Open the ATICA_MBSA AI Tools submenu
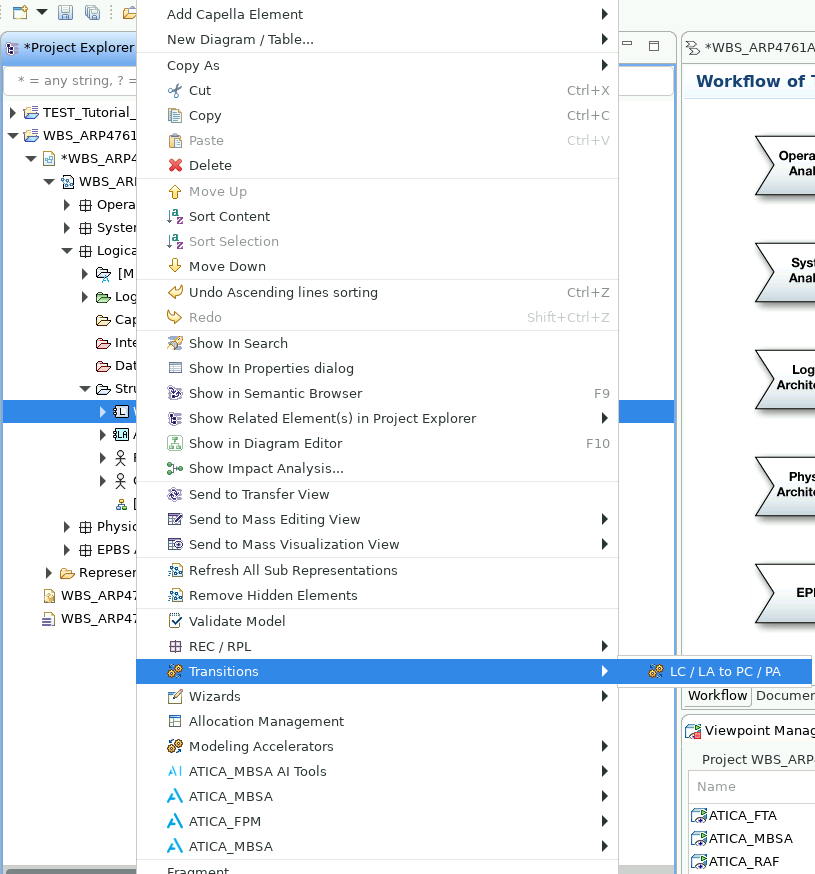Screen dimensions: 815x874 coord(377,771)
